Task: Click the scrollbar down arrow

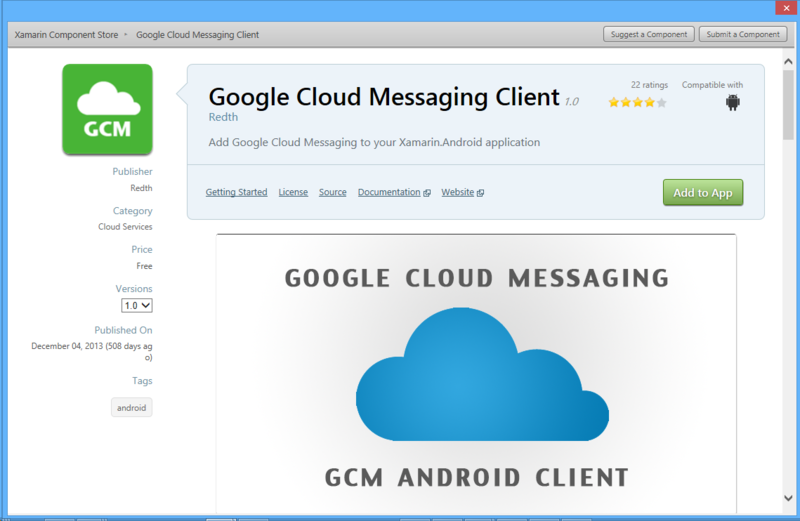Action: pos(788,498)
